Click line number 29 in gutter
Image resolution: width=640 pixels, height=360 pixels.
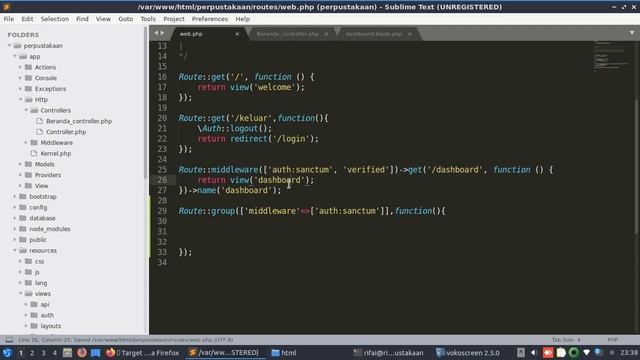162,211
